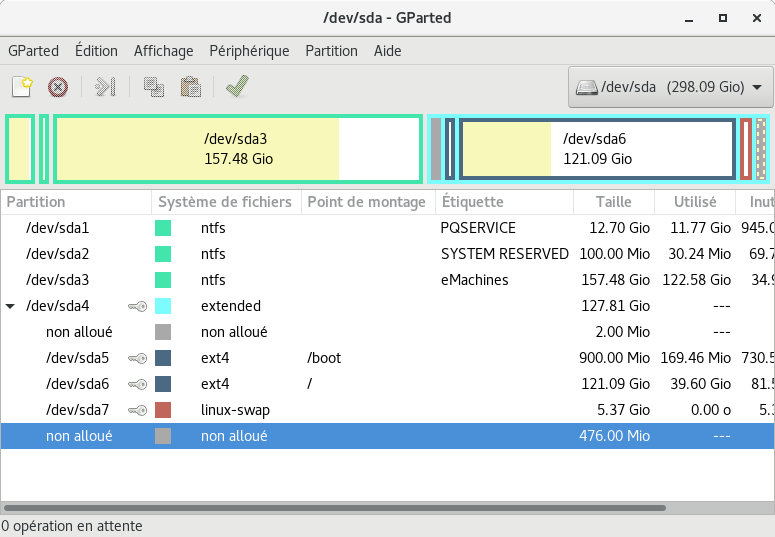This screenshot has height=537, width=775.
Task: Select the /dev/sda6 row in partition list
Action: [x=300, y=384]
